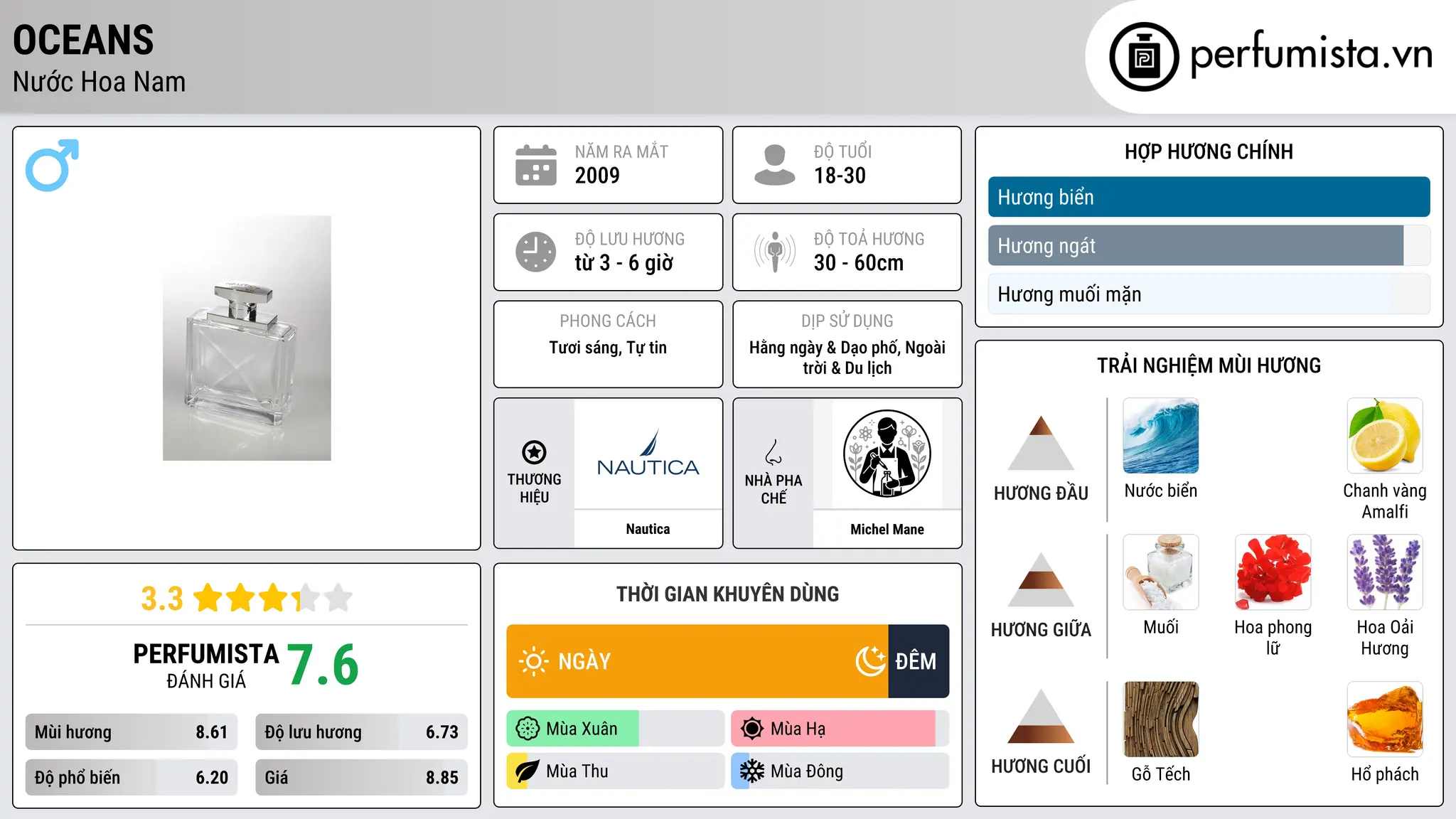Open the Nautica brand name link
Image resolution: width=1456 pixels, height=819 pixels.
tap(648, 529)
